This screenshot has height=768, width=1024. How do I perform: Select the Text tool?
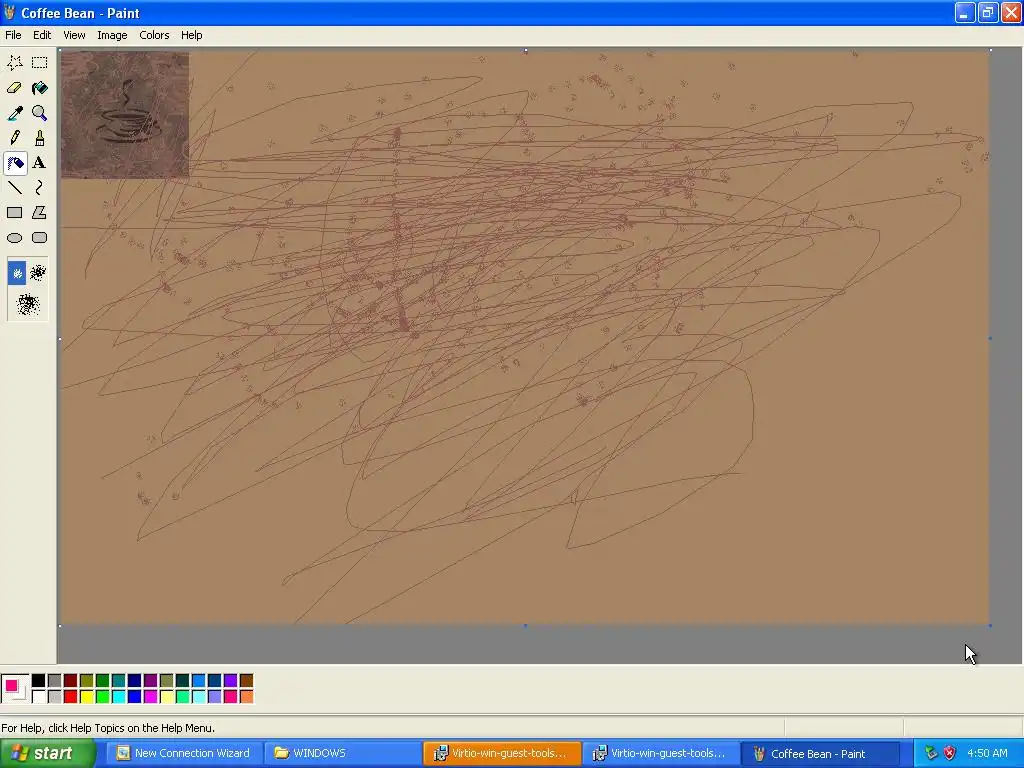(x=40, y=163)
